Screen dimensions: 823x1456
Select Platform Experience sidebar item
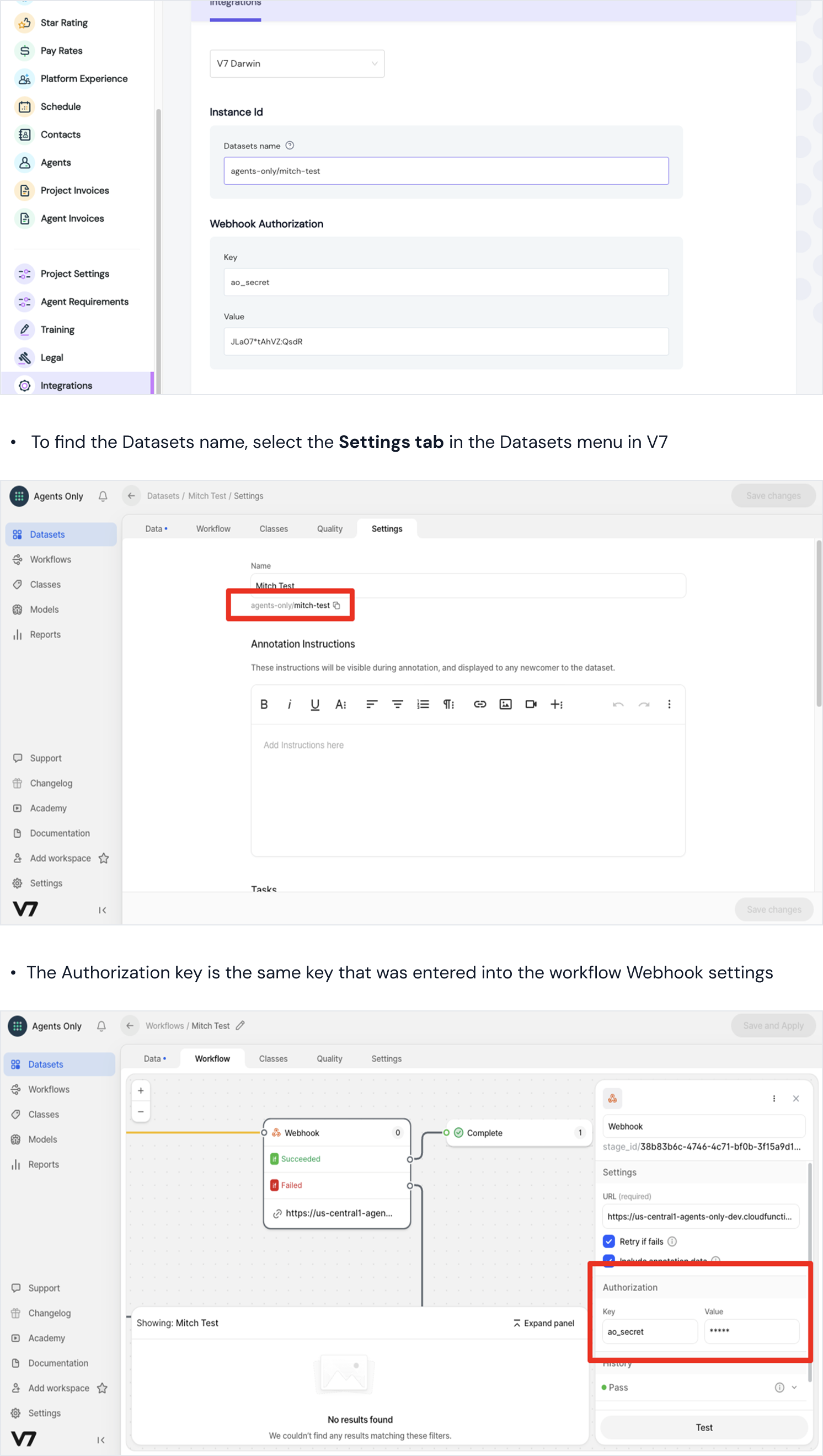tap(84, 78)
